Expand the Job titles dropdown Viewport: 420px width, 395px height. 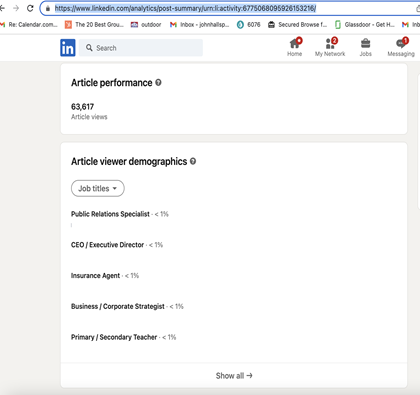[98, 188]
